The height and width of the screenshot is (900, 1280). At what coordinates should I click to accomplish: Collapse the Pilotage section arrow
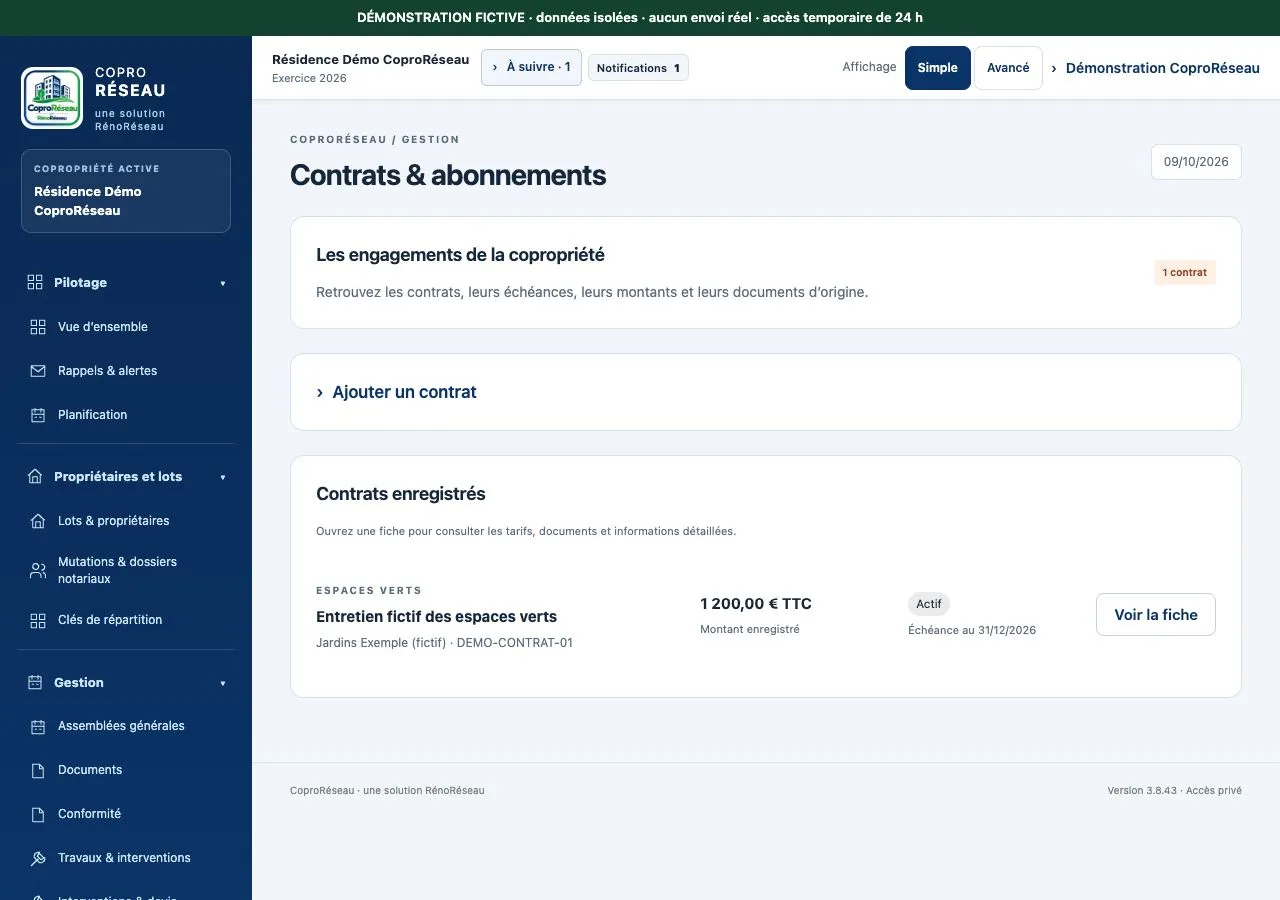(223, 283)
